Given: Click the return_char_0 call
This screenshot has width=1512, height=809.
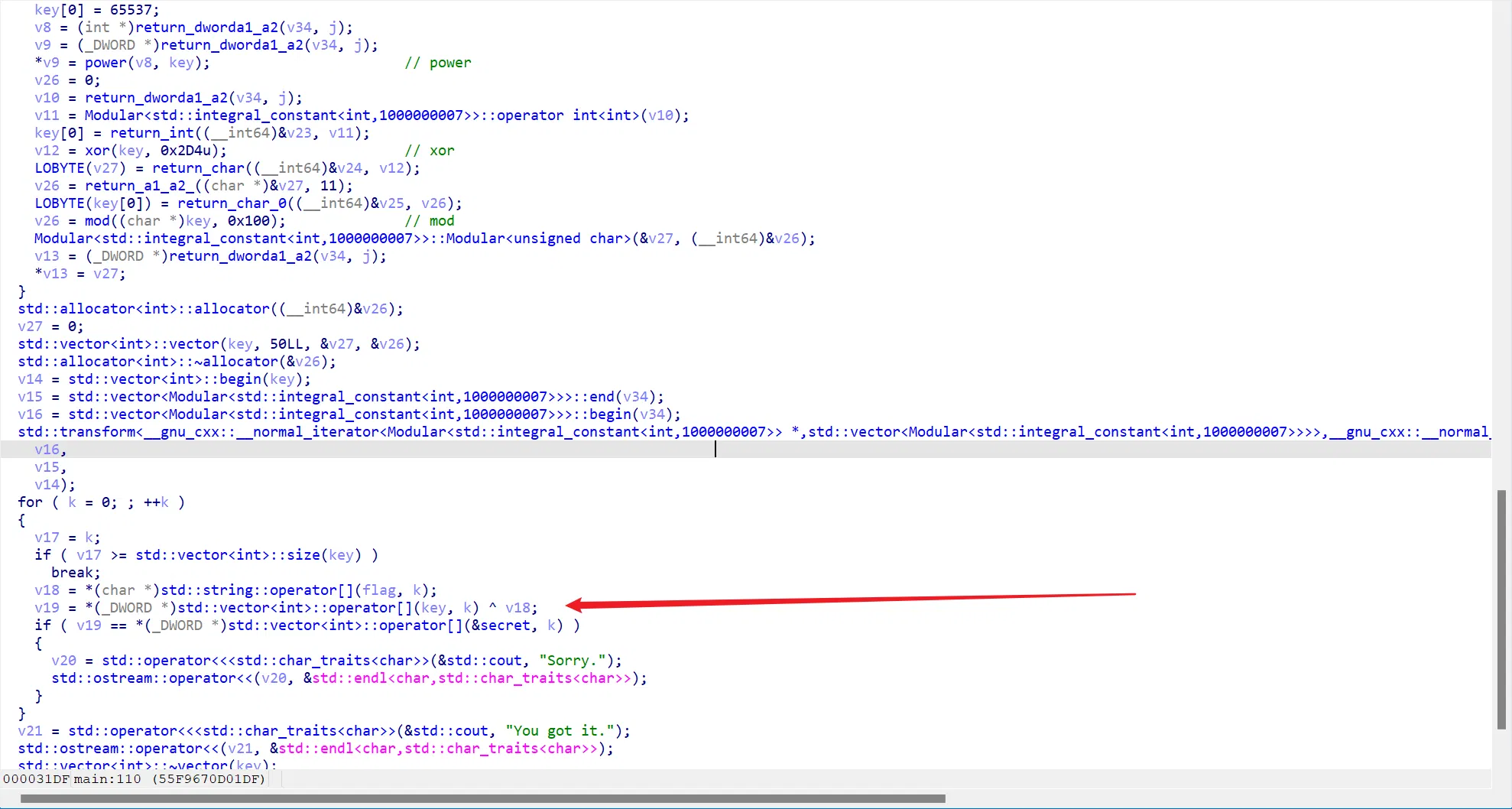Looking at the screenshot, I should [x=320, y=203].
